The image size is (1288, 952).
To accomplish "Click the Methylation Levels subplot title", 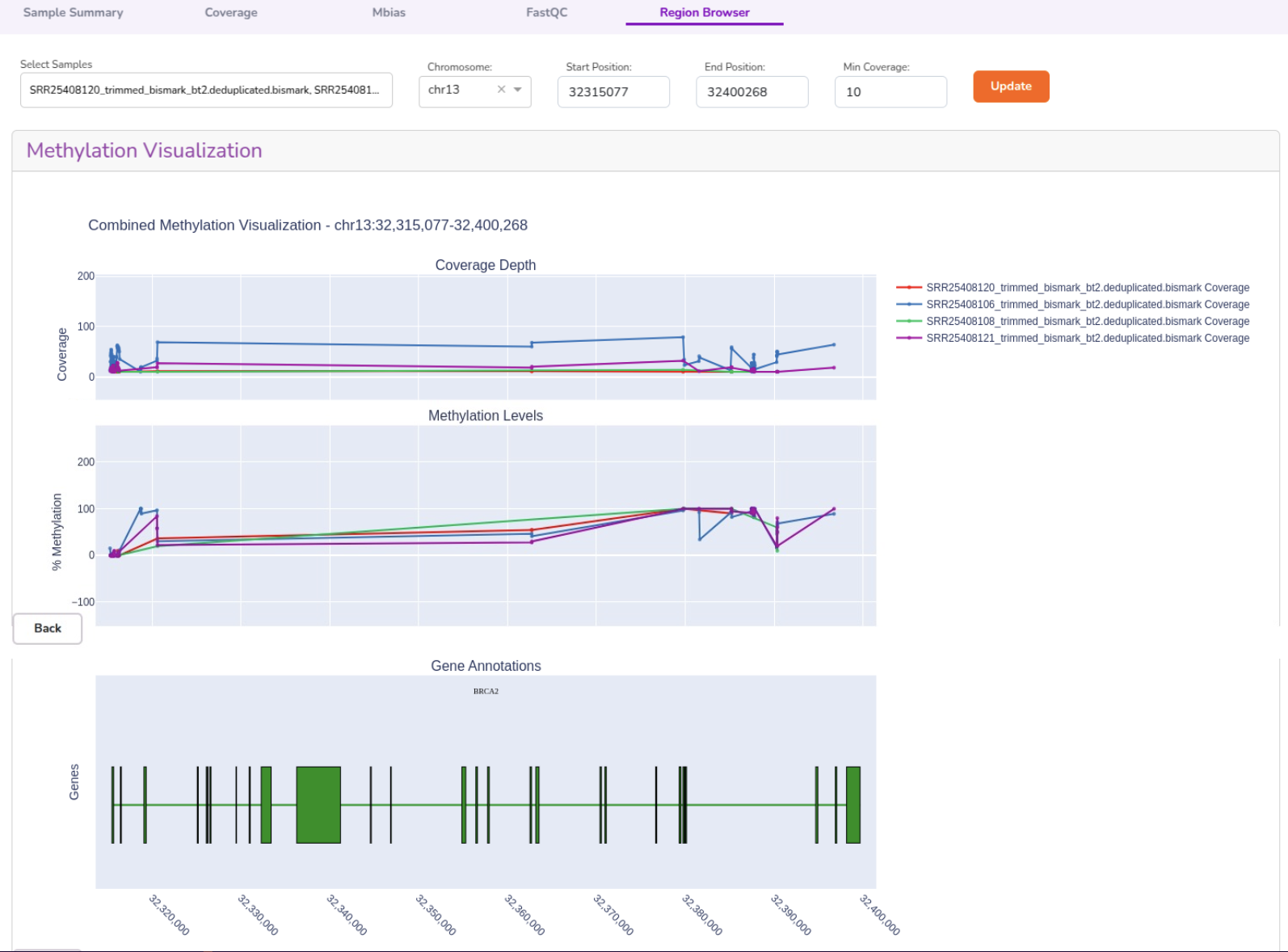I will [x=486, y=415].
